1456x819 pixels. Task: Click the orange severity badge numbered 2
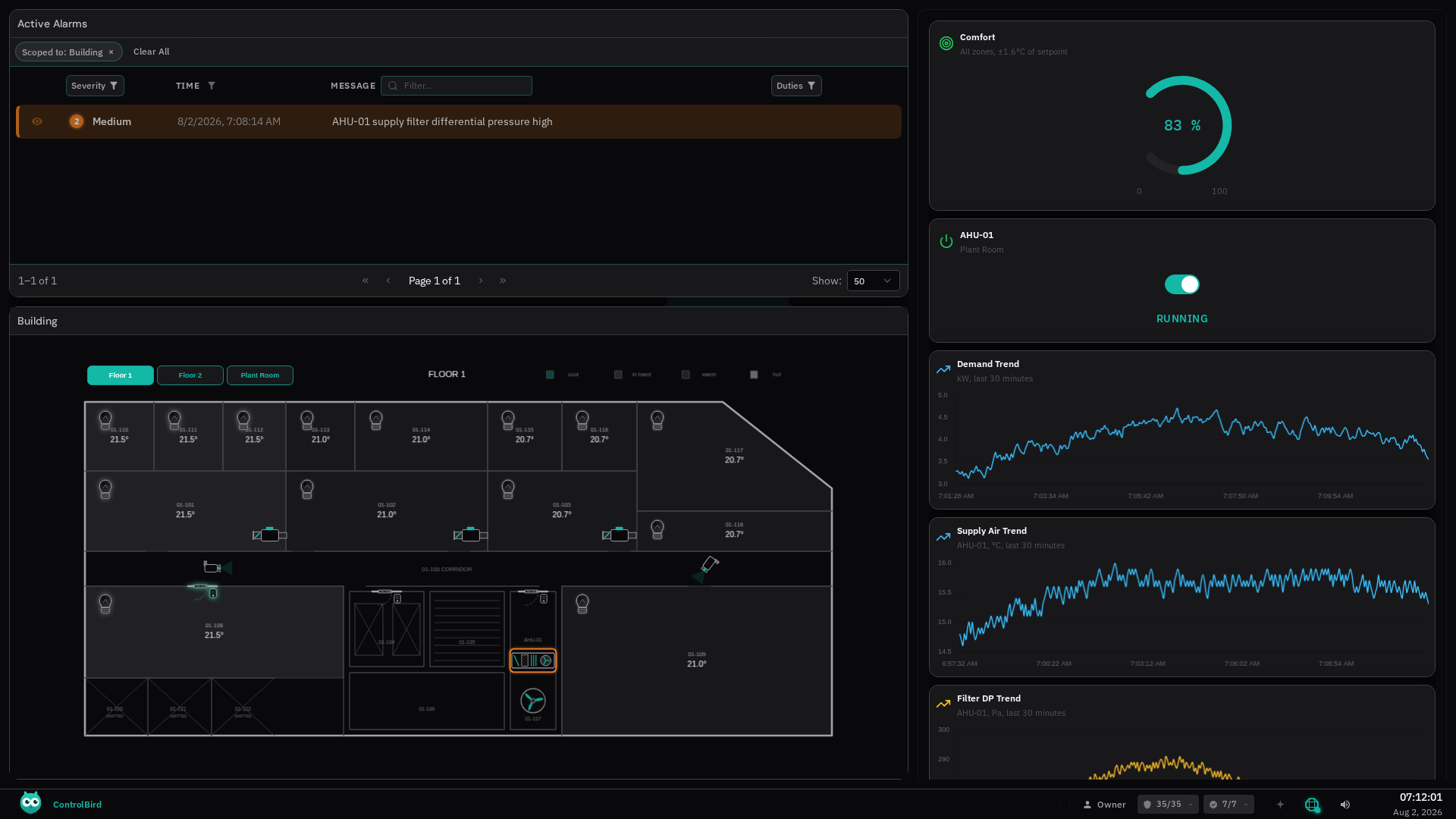[x=77, y=121]
